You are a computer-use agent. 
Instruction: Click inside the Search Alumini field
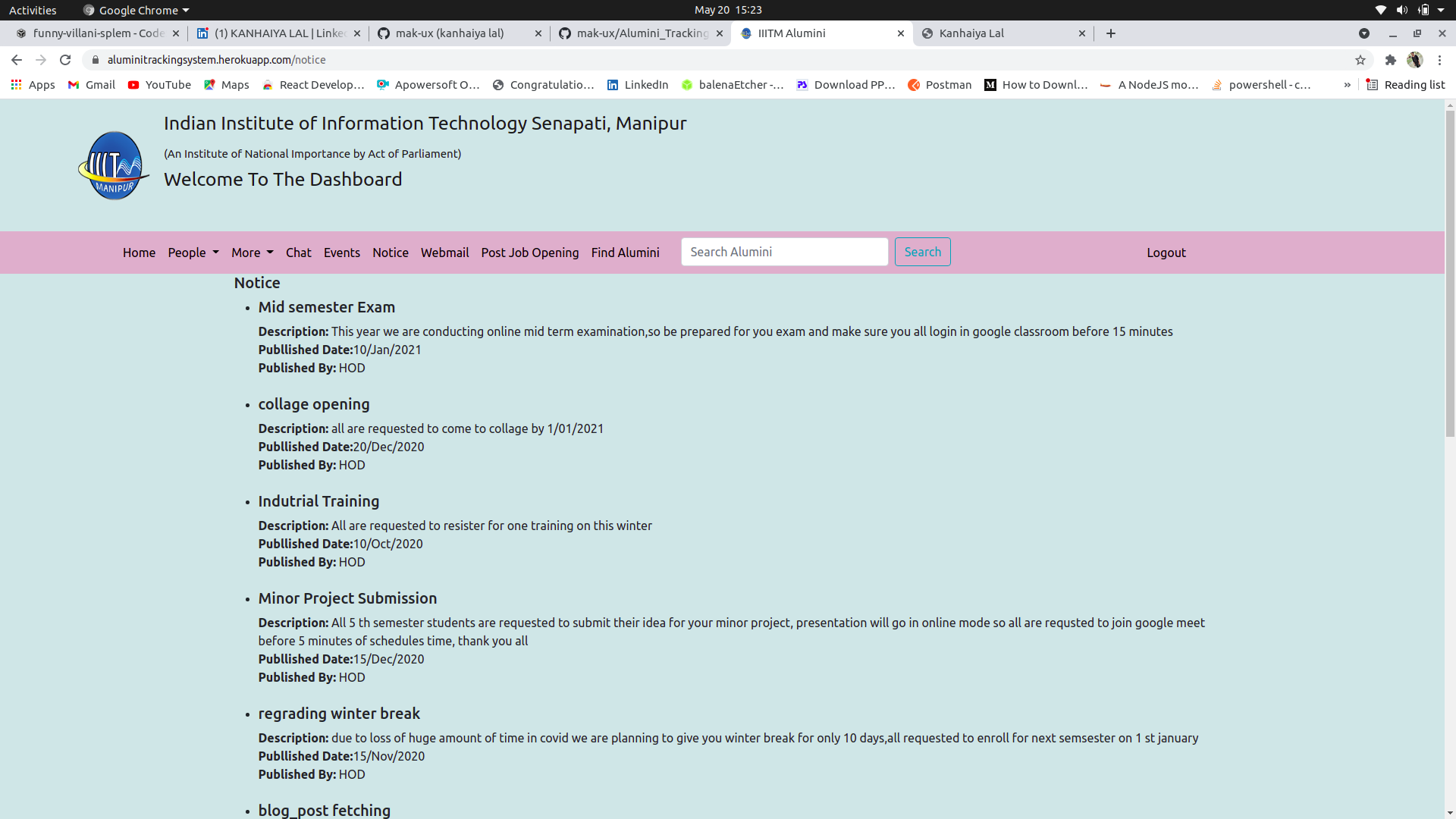pyautogui.click(x=784, y=251)
